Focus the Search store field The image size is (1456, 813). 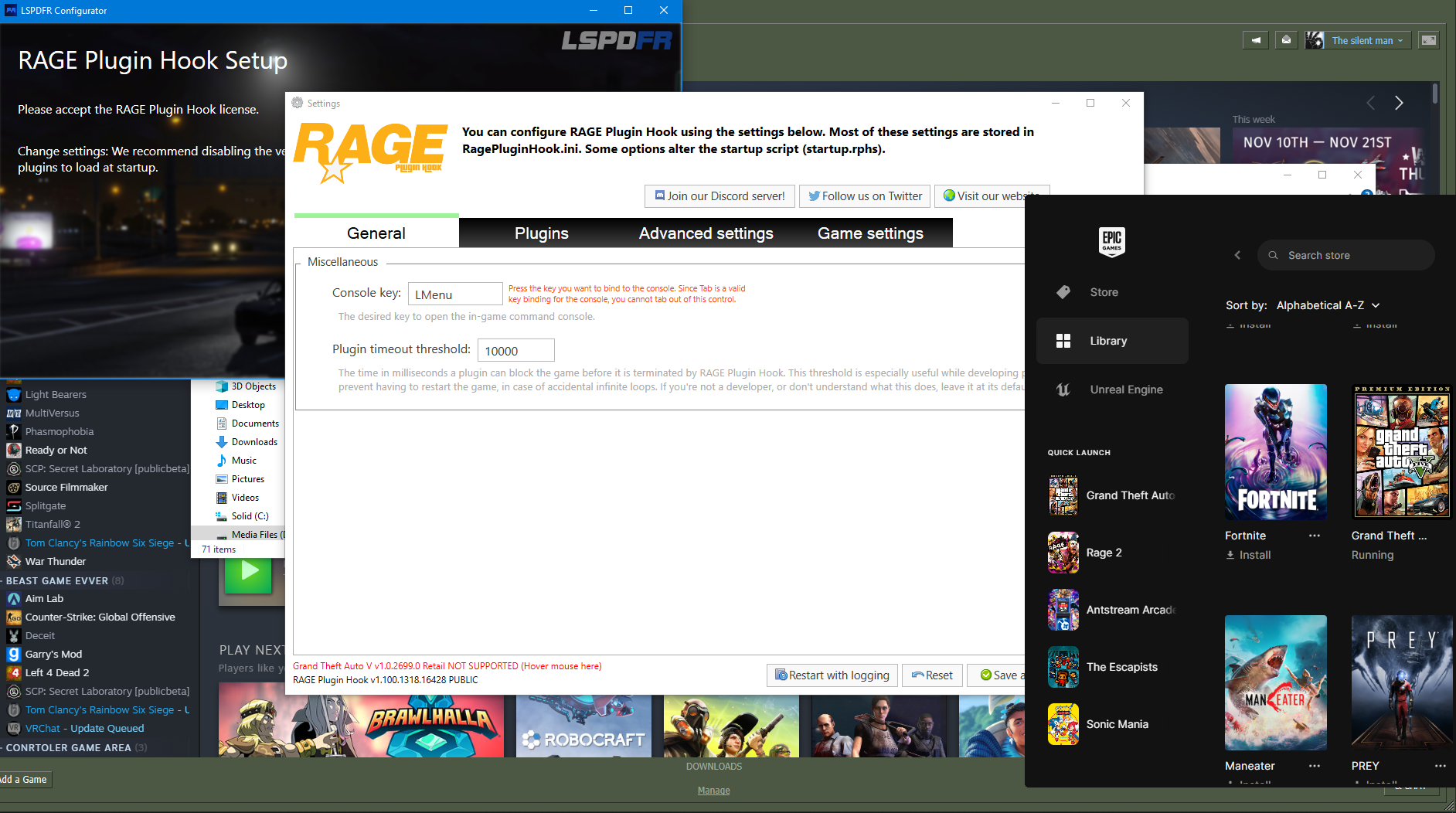pos(1345,255)
